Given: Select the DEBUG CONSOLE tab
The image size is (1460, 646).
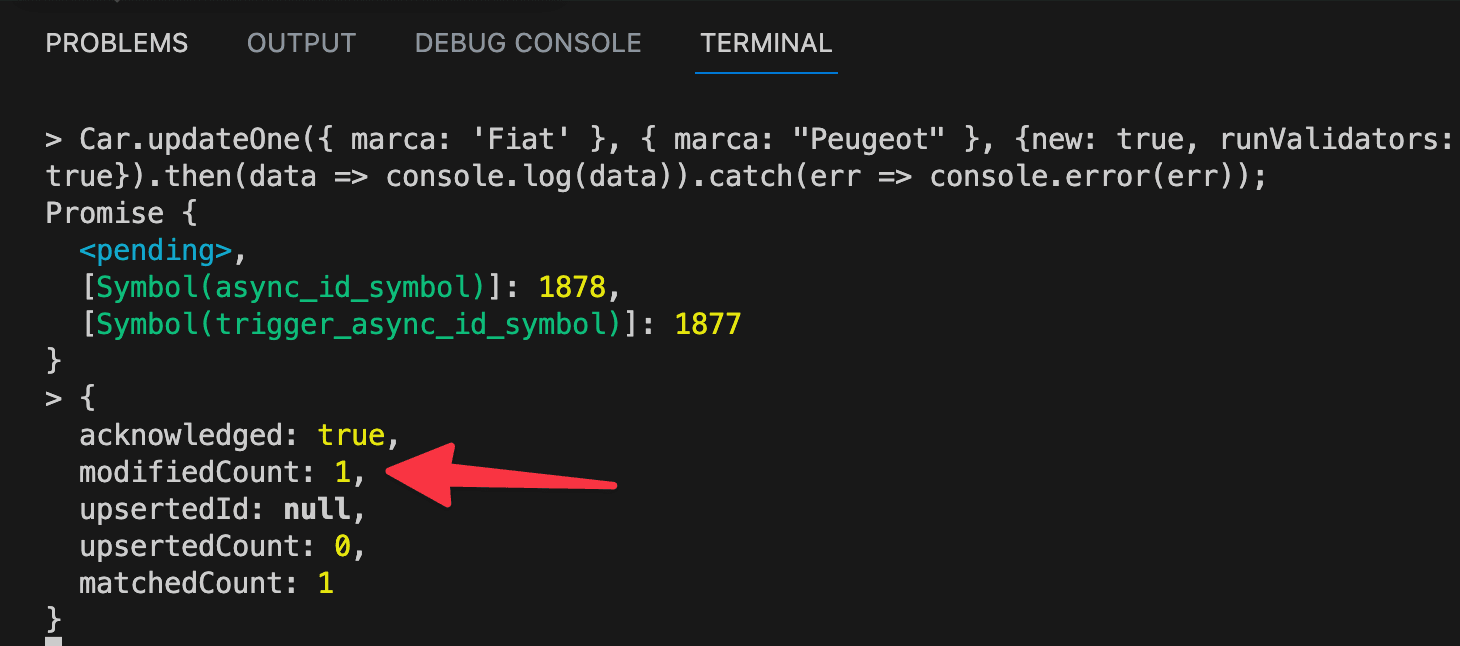Looking at the screenshot, I should pos(528,44).
